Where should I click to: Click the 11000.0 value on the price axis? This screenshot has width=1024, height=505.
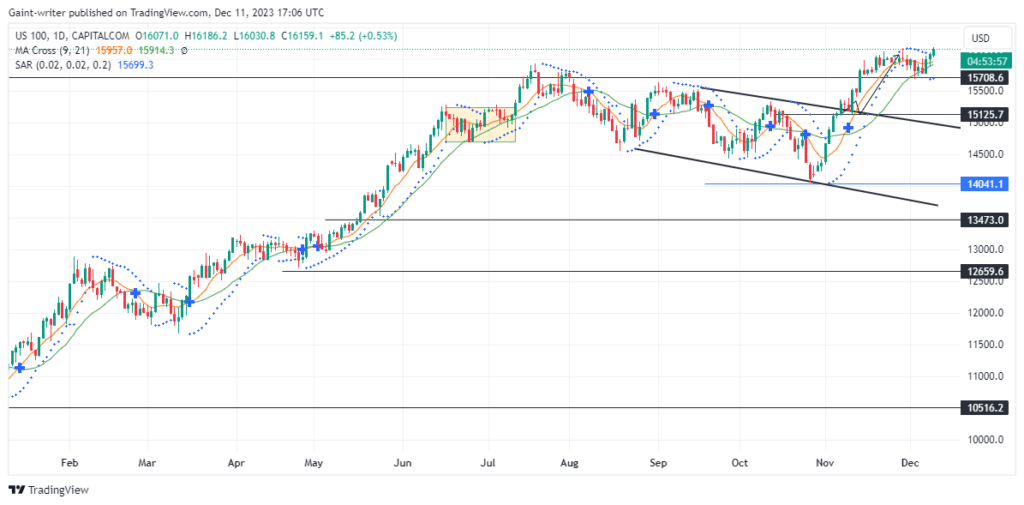(985, 376)
